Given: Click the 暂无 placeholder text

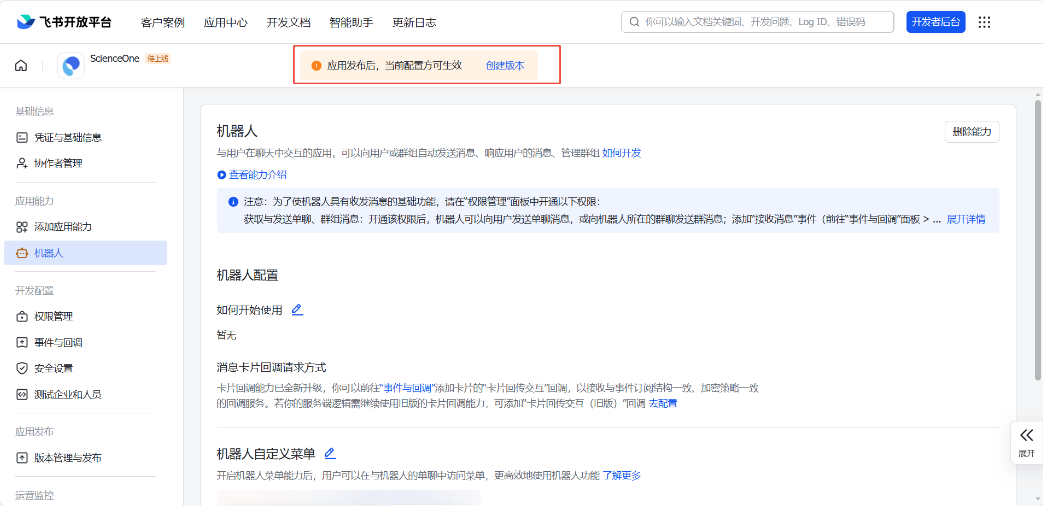Looking at the screenshot, I should pyautogui.click(x=227, y=335).
